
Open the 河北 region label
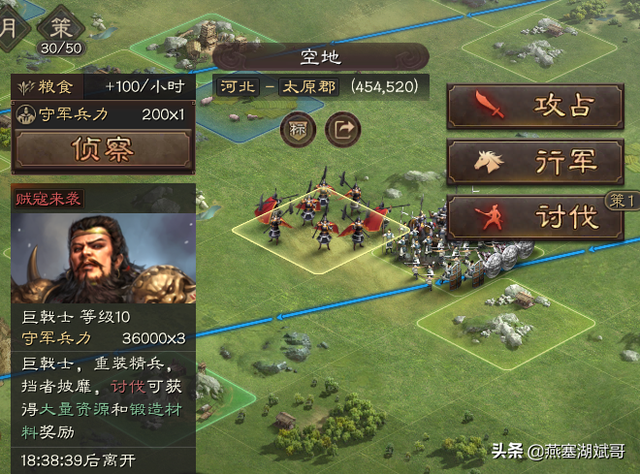pos(238,87)
